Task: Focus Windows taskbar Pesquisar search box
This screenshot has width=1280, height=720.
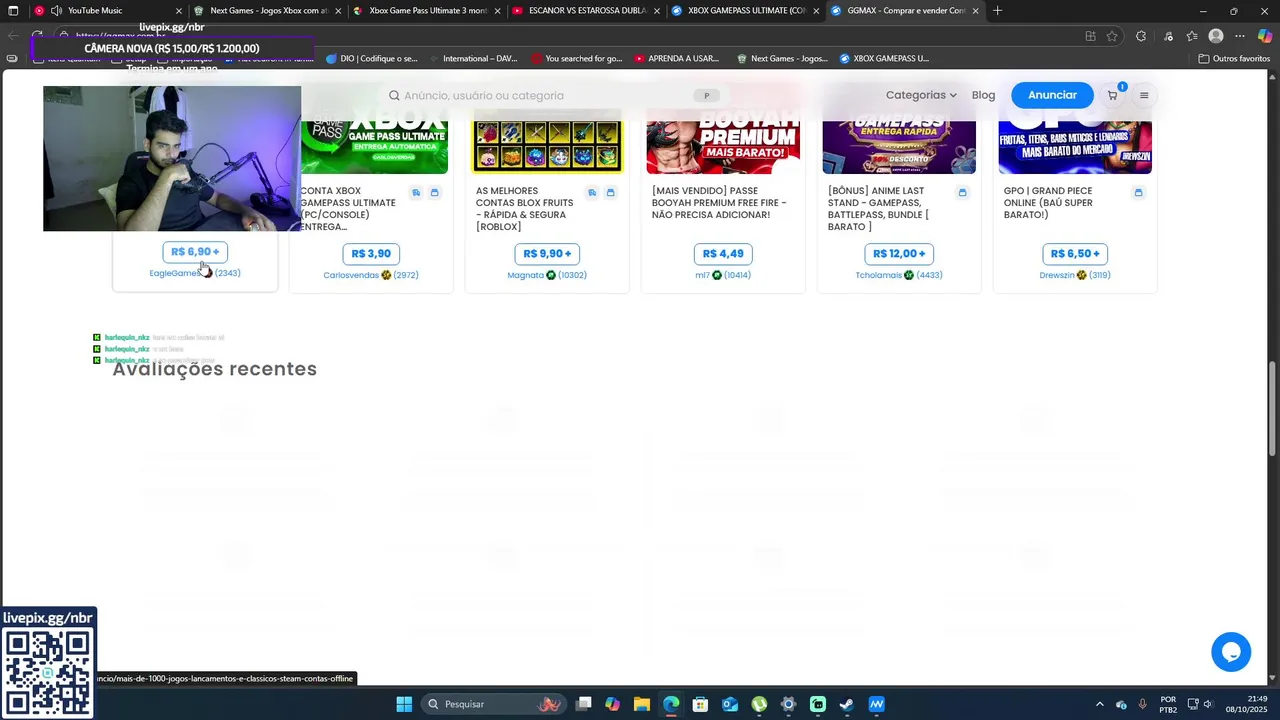Action: [x=494, y=704]
